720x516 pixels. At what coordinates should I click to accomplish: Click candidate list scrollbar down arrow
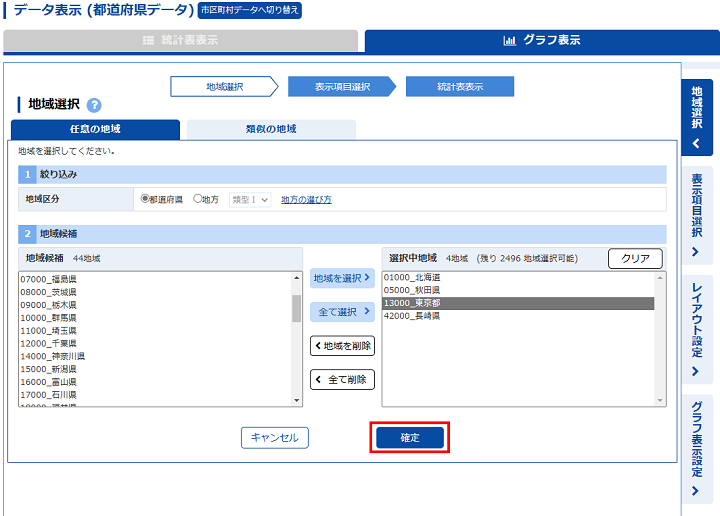click(x=297, y=401)
